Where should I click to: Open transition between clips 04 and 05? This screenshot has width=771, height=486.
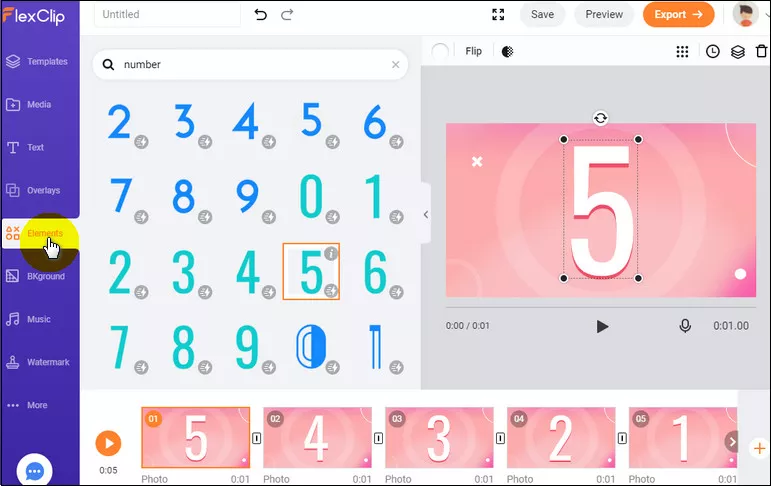pos(623,438)
